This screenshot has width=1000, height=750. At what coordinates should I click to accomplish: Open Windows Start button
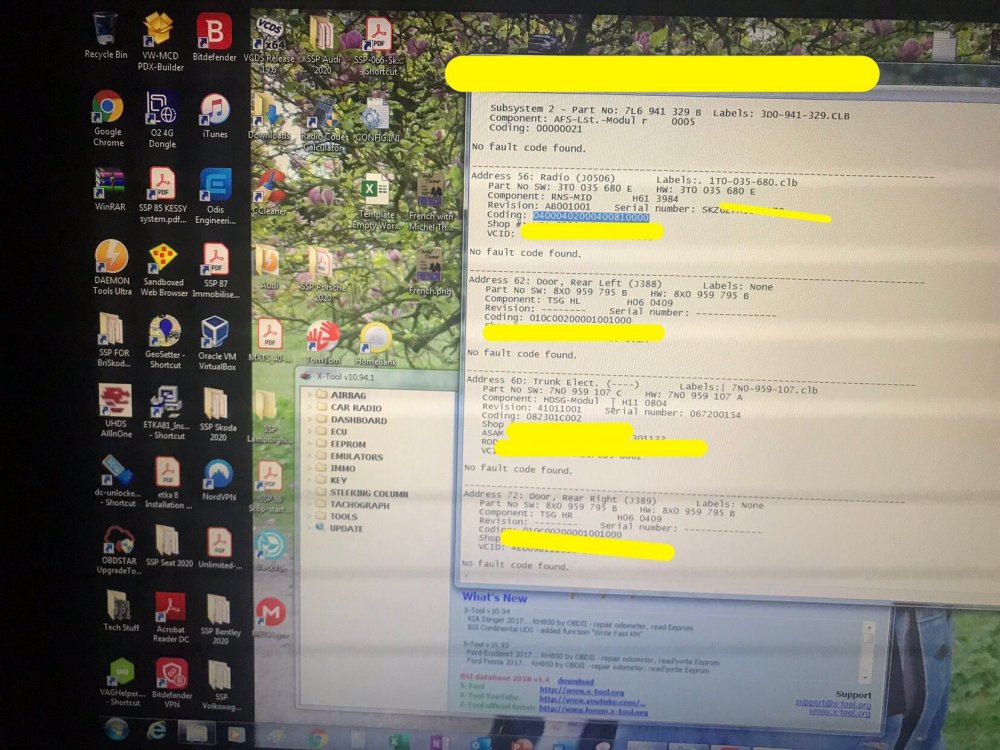point(117,730)
